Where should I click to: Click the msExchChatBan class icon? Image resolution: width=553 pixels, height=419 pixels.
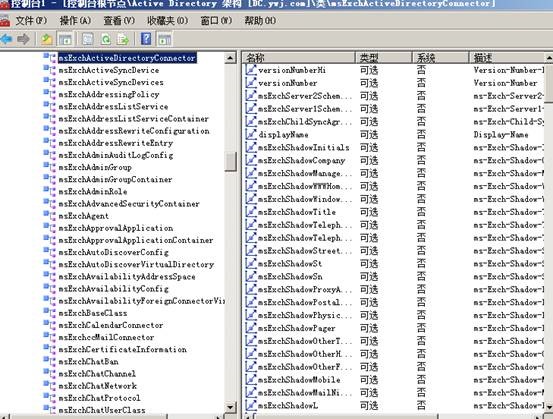50,361
